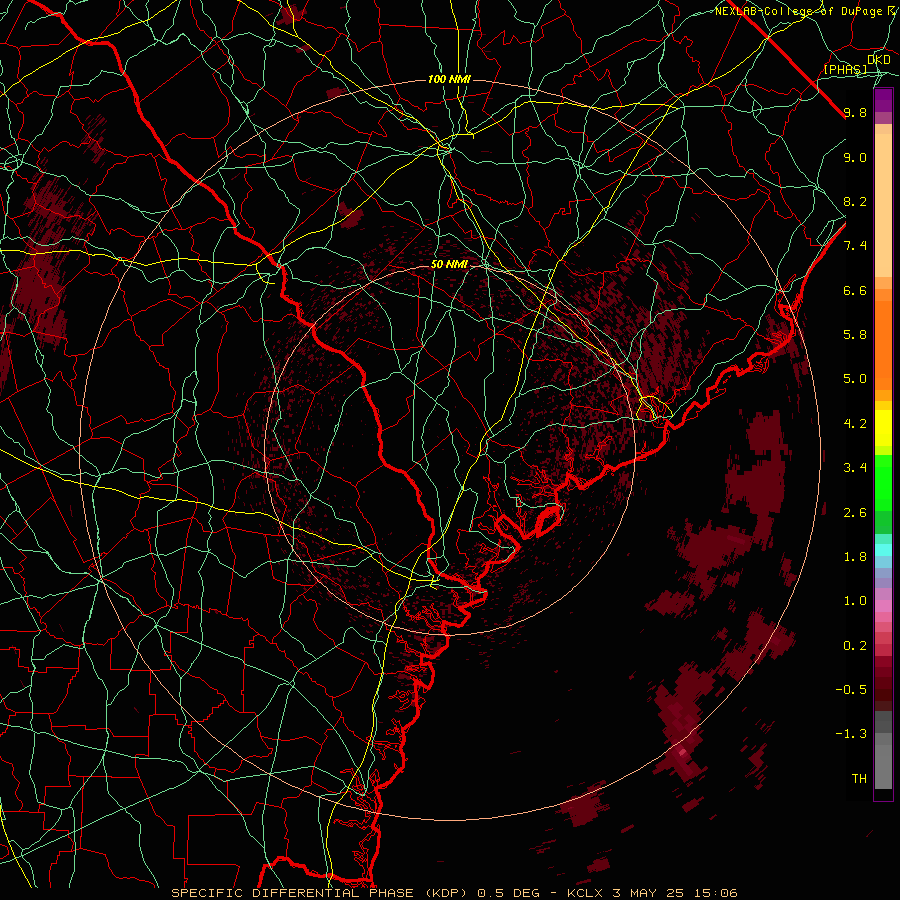
Task: Click the 1.8 value on the color scale
Action: [855, 557]
